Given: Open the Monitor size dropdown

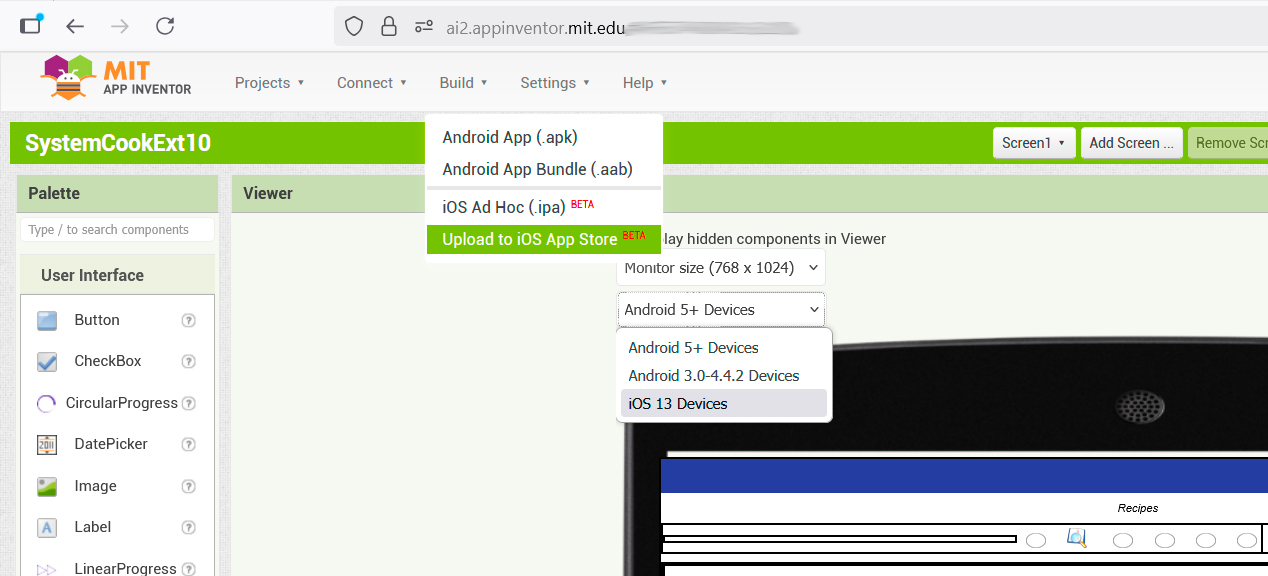Looking at the screenshot, I should [x=720, y=268].
